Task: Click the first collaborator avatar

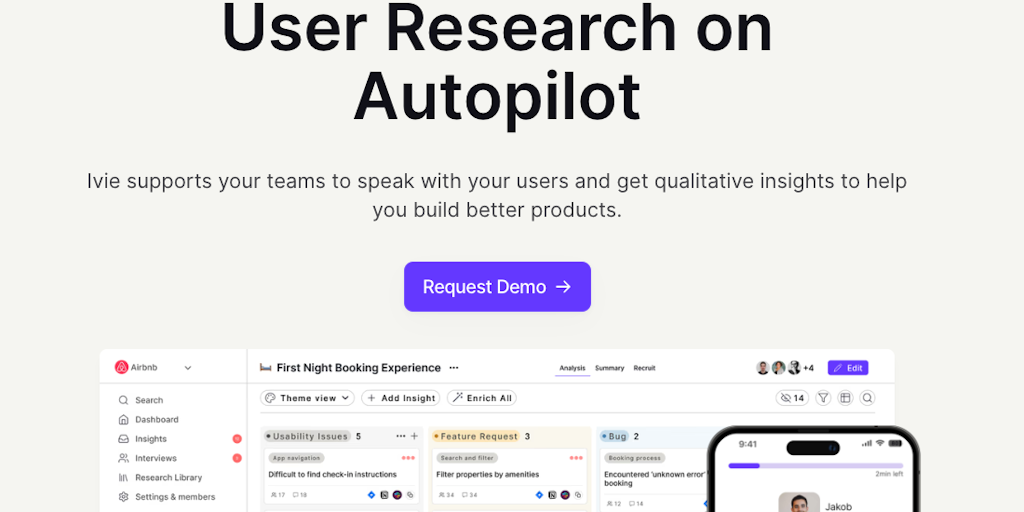Action: tap(763, 368)
